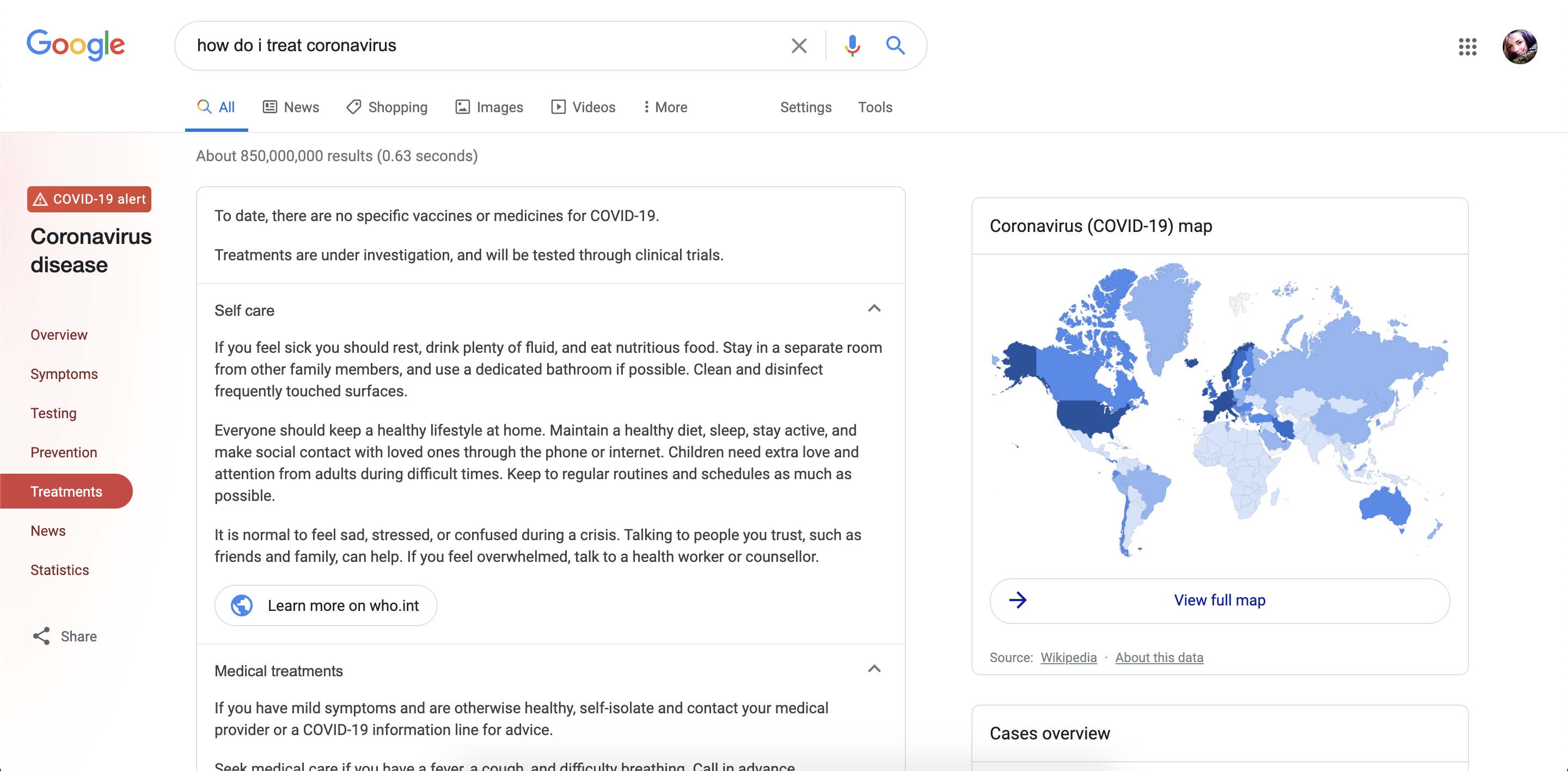This screenshot has width=1568, height=771.
Task: Open the Google apps grid
Action: (1468, 46)
